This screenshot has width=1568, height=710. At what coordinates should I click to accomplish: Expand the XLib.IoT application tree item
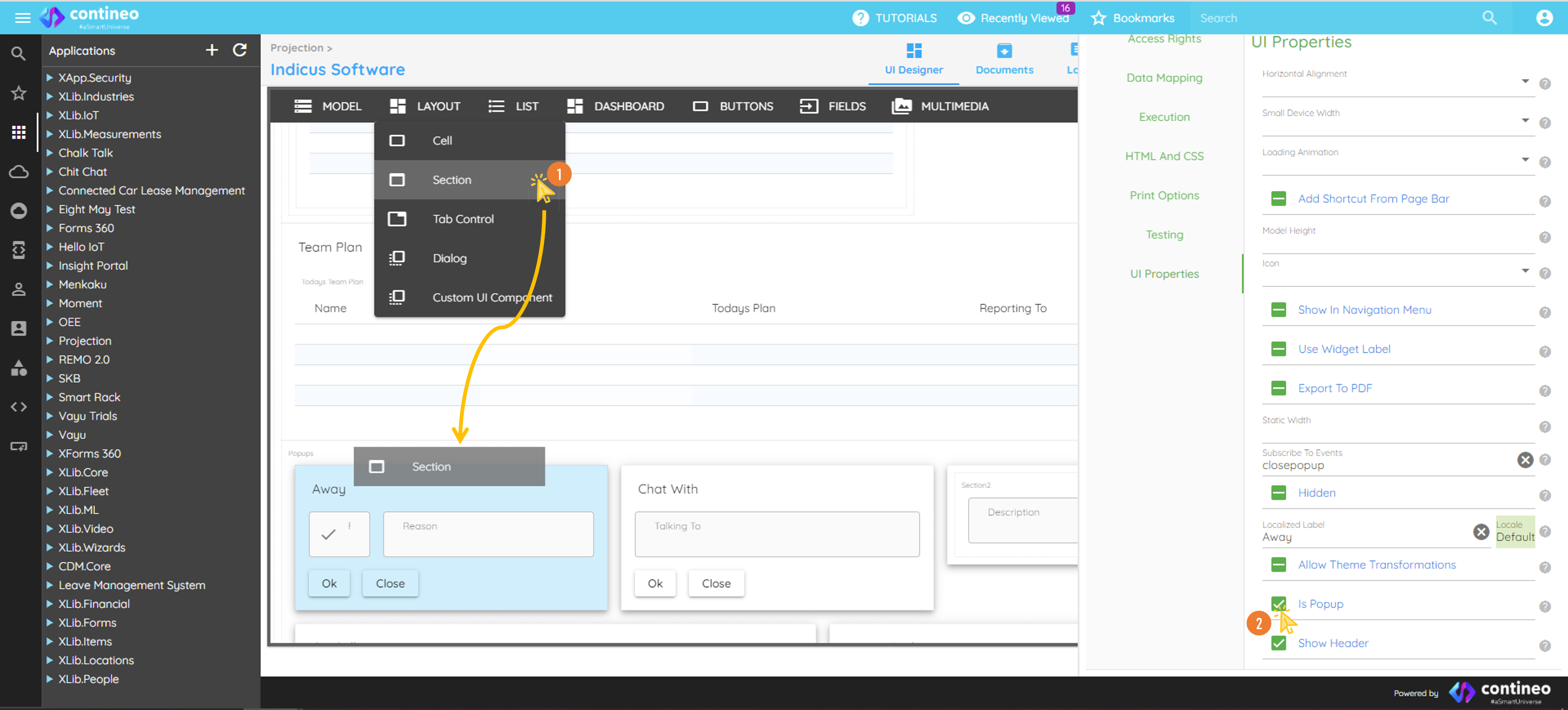[50, 115]
